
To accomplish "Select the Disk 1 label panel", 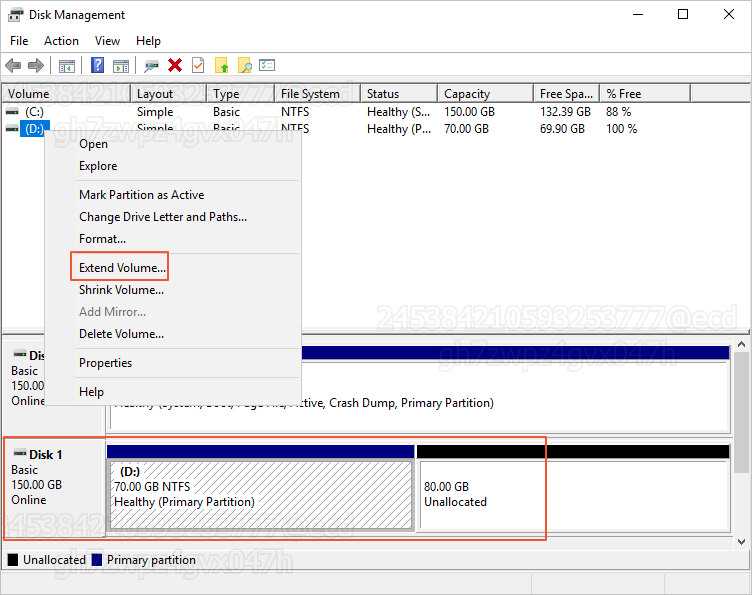I will click(x=55, y=487).
